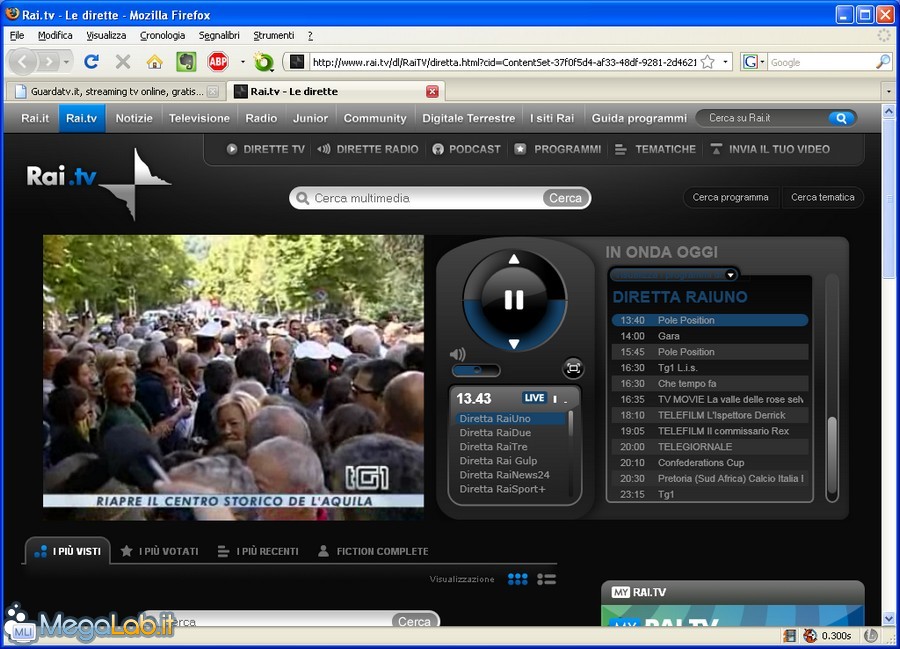The height and width of the screenshot is (649, 900).
Task: Pause the live stream
Action: point(514,300)
